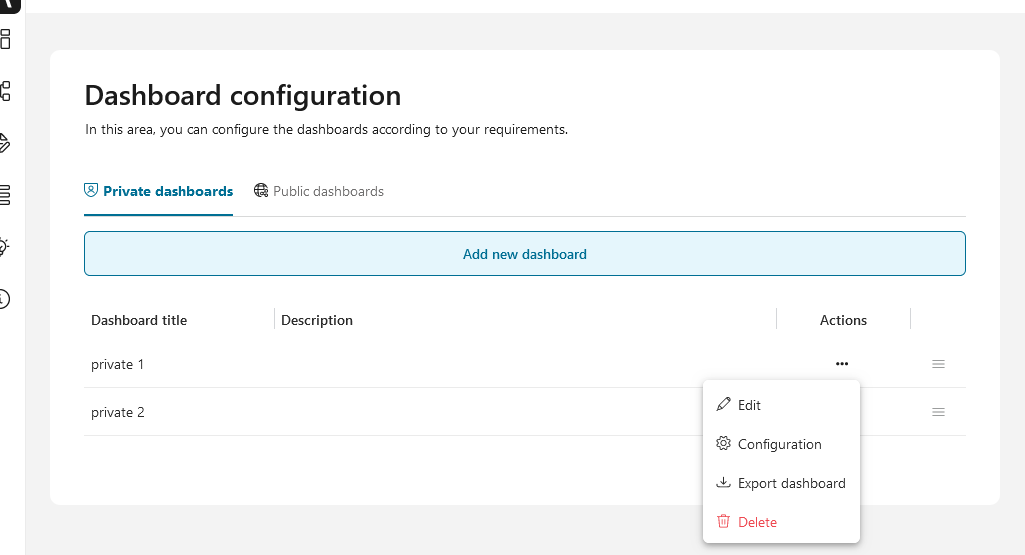
Task: Open the dashboard layout icon in sidebar
Action: 5,39
